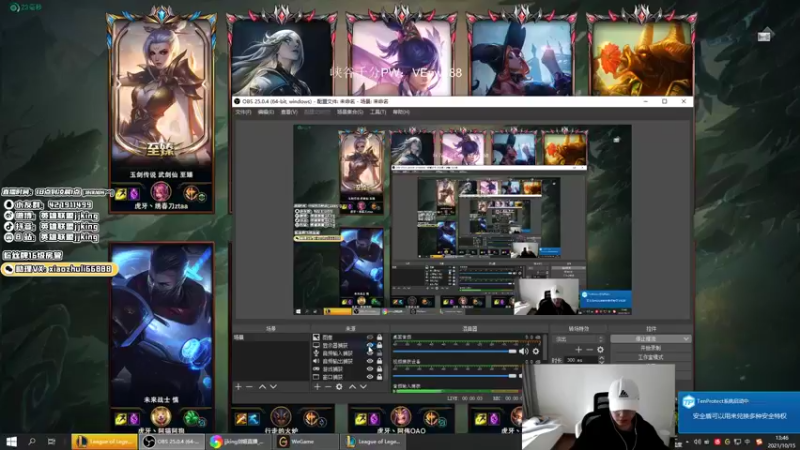Open 帮助(H) Help menu in OBS

tap(402, 112)
